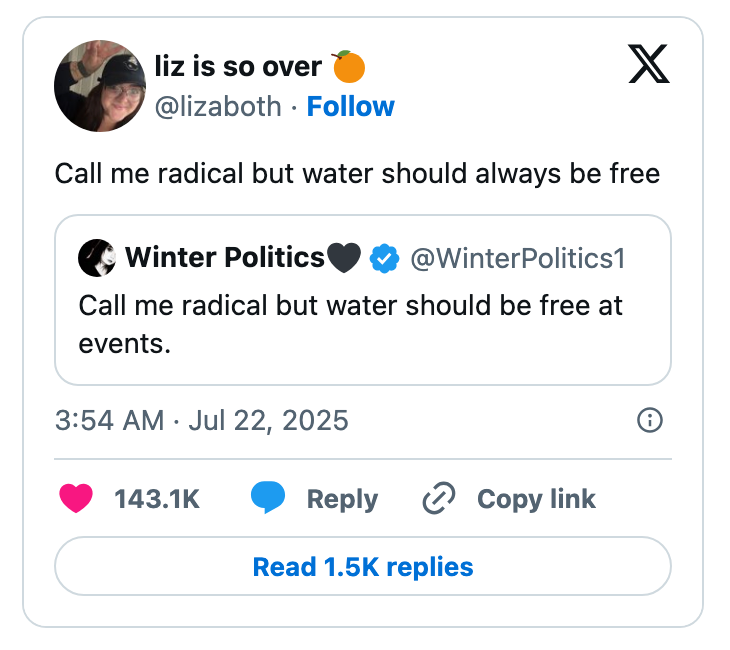Click Winter Politics verified badge
730x650 pixels.
[384, 258]
